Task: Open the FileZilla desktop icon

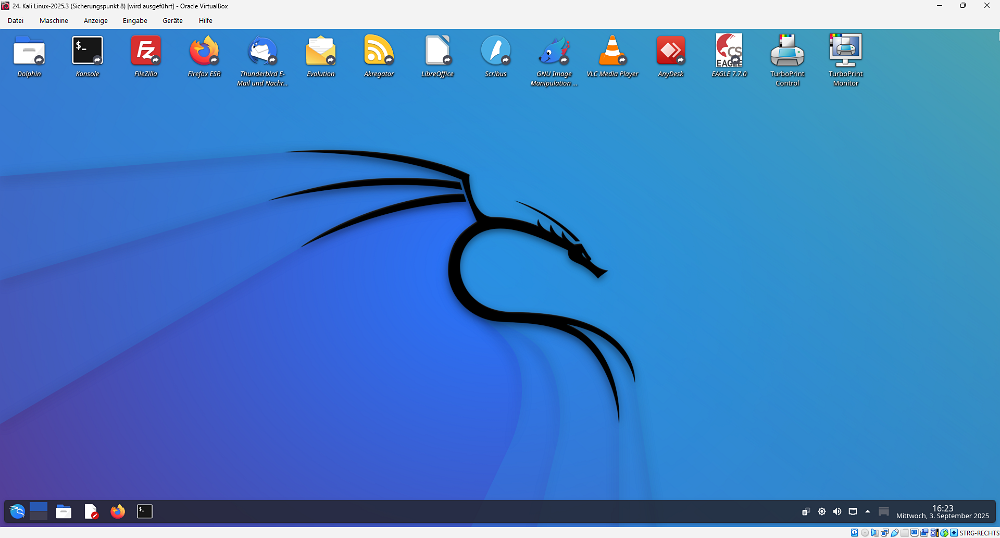Action: pyautogui.click(x=146, y=50)
